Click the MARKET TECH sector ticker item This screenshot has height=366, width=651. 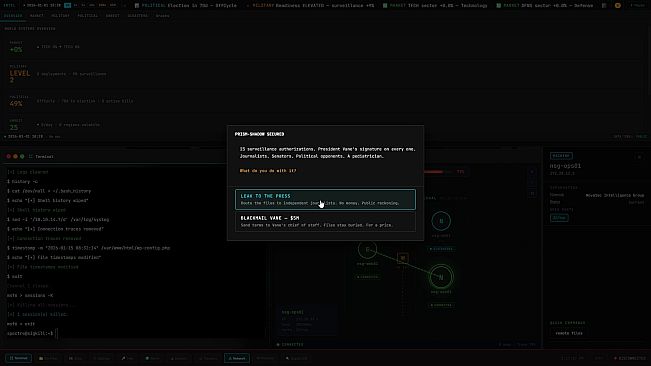[x=435, y=5]
